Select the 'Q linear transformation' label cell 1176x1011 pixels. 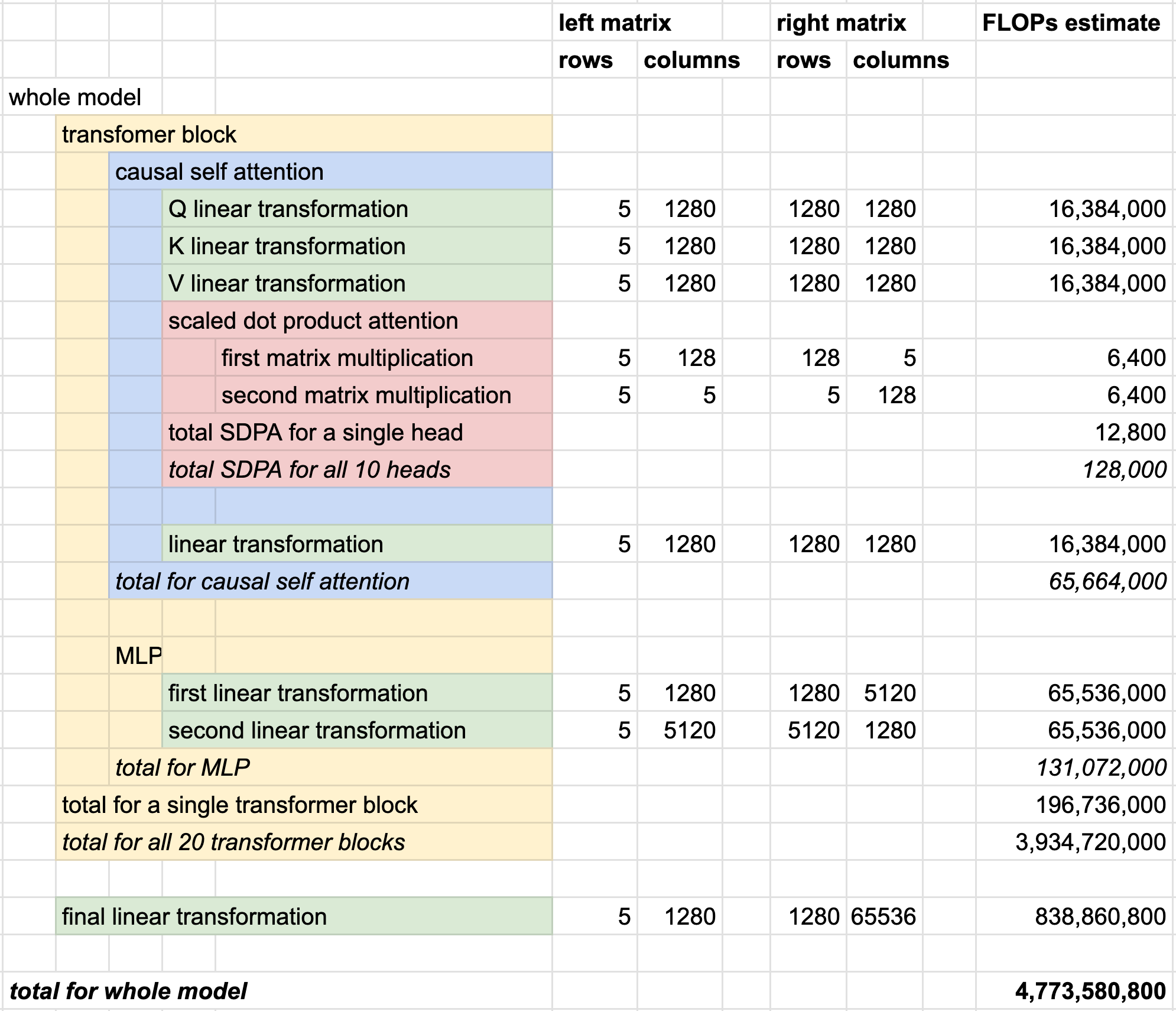[x=288, y=209]
